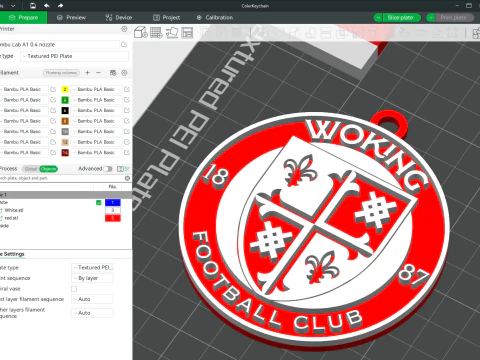Click the compare presets icon beside Advanced
Viewport: 480px width, 360px height.
click(x=121, y=169)
